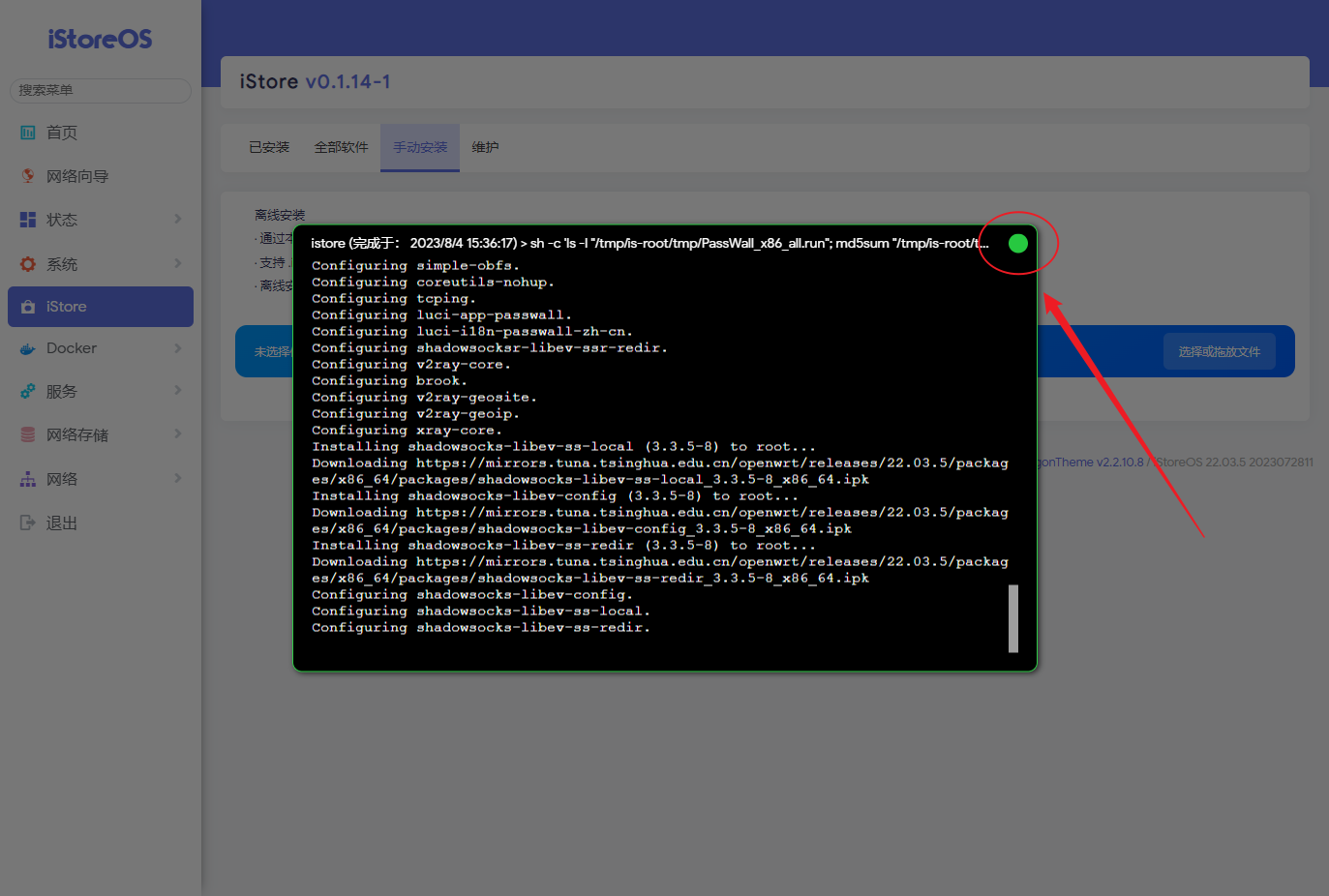Expand the 状态 menu chevron
The image size is (1329, 896).
[x=178, y=219]
